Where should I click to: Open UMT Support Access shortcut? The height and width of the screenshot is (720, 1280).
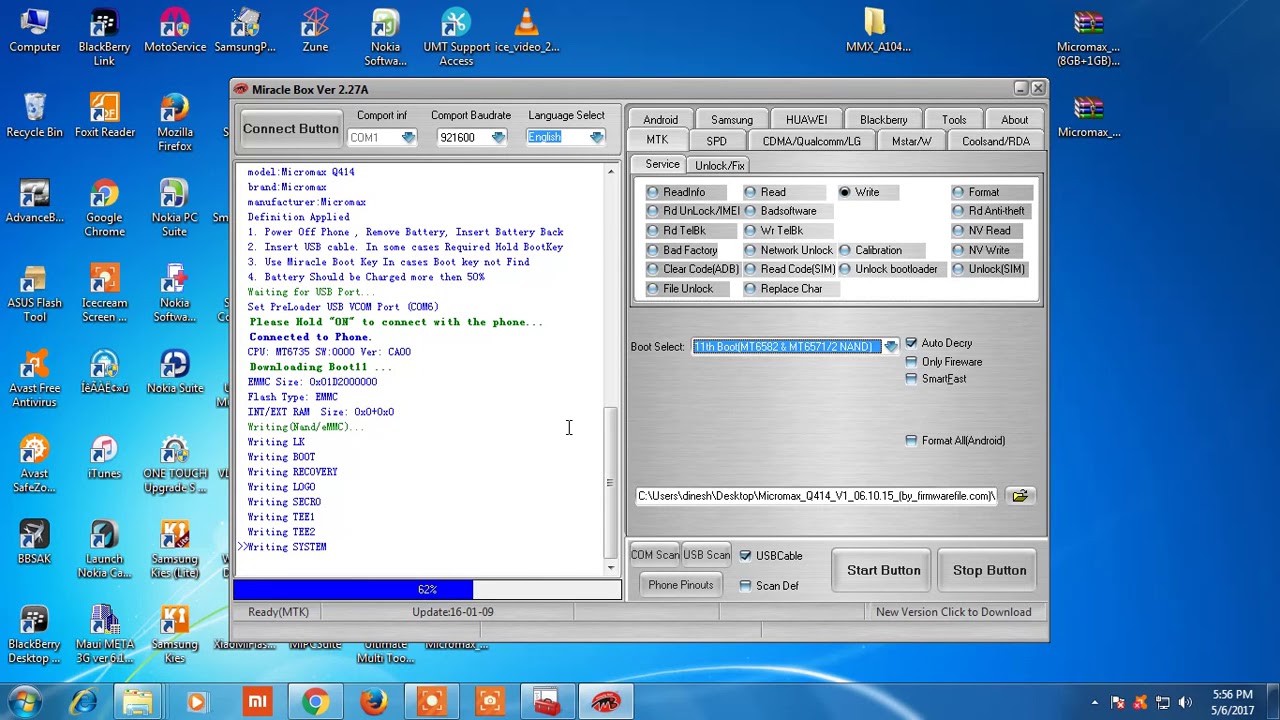point(456,37)
